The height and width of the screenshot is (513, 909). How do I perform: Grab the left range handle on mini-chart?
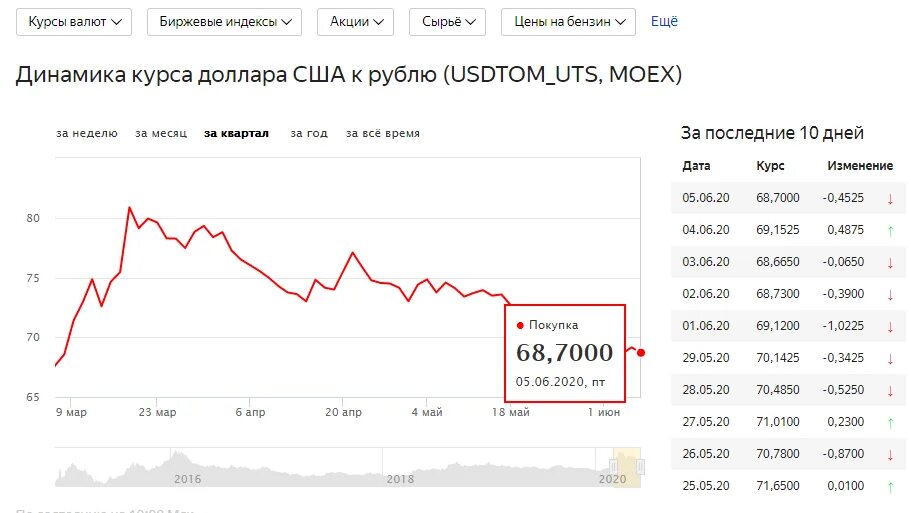point(613,466)
